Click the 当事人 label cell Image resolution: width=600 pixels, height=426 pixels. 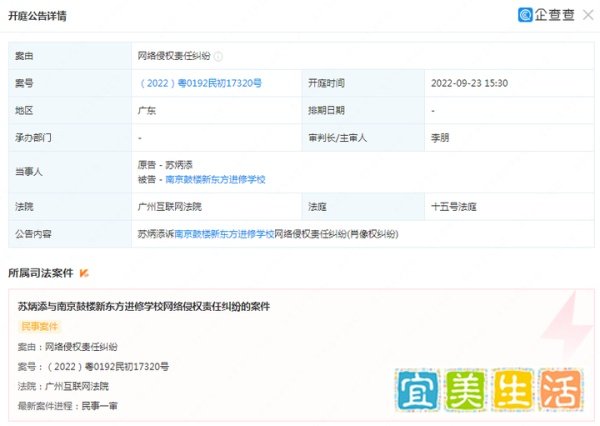point(70,172)
